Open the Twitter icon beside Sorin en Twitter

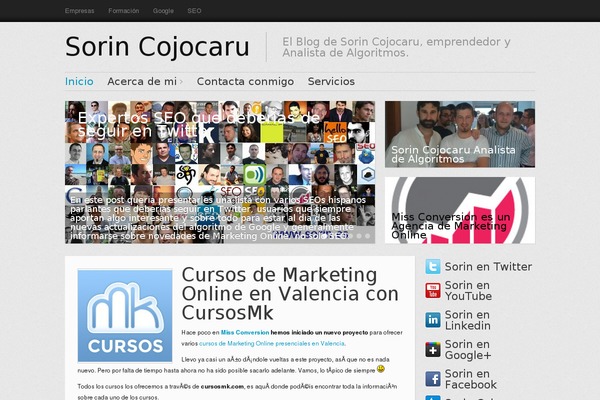433,266
